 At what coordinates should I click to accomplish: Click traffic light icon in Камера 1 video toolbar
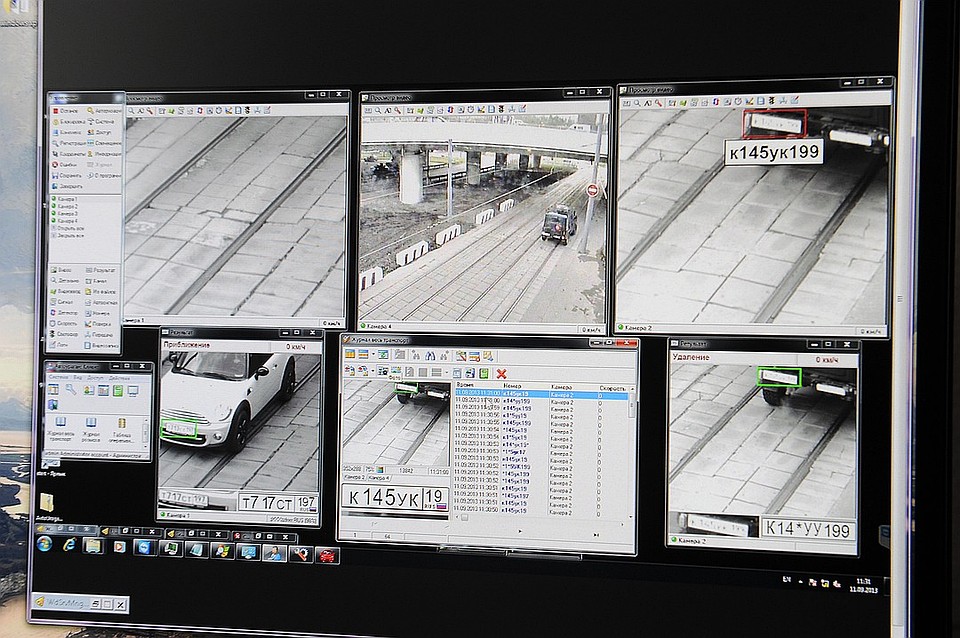coord(247,111)
